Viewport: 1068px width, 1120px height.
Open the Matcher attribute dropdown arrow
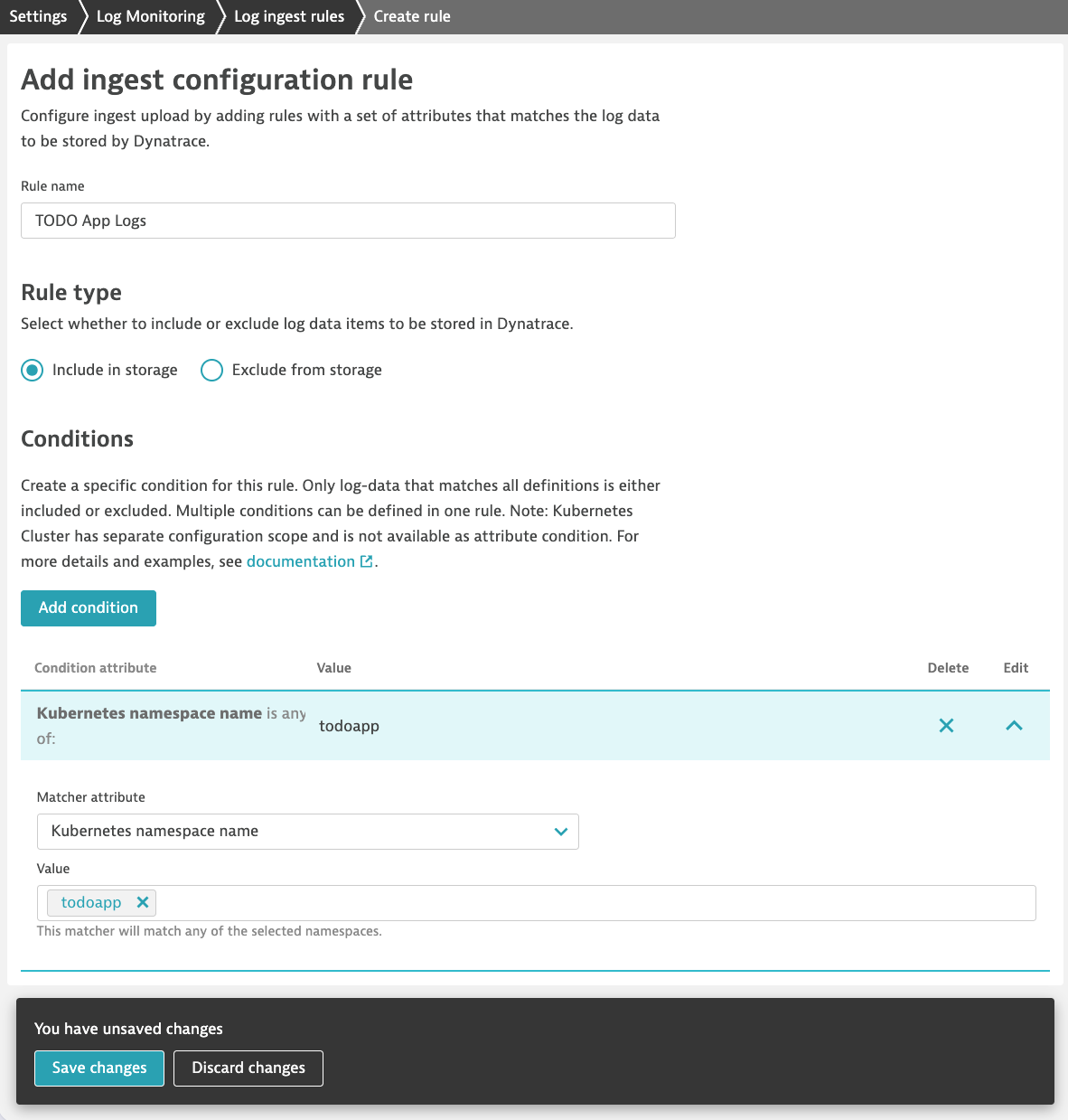pos(560,831)
